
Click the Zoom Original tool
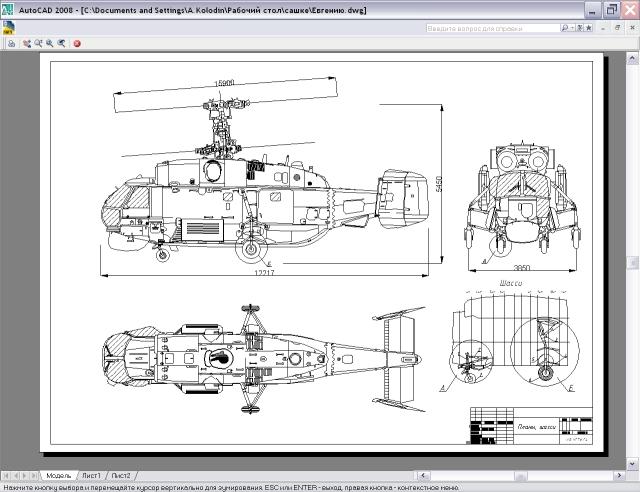pos(61,43)
